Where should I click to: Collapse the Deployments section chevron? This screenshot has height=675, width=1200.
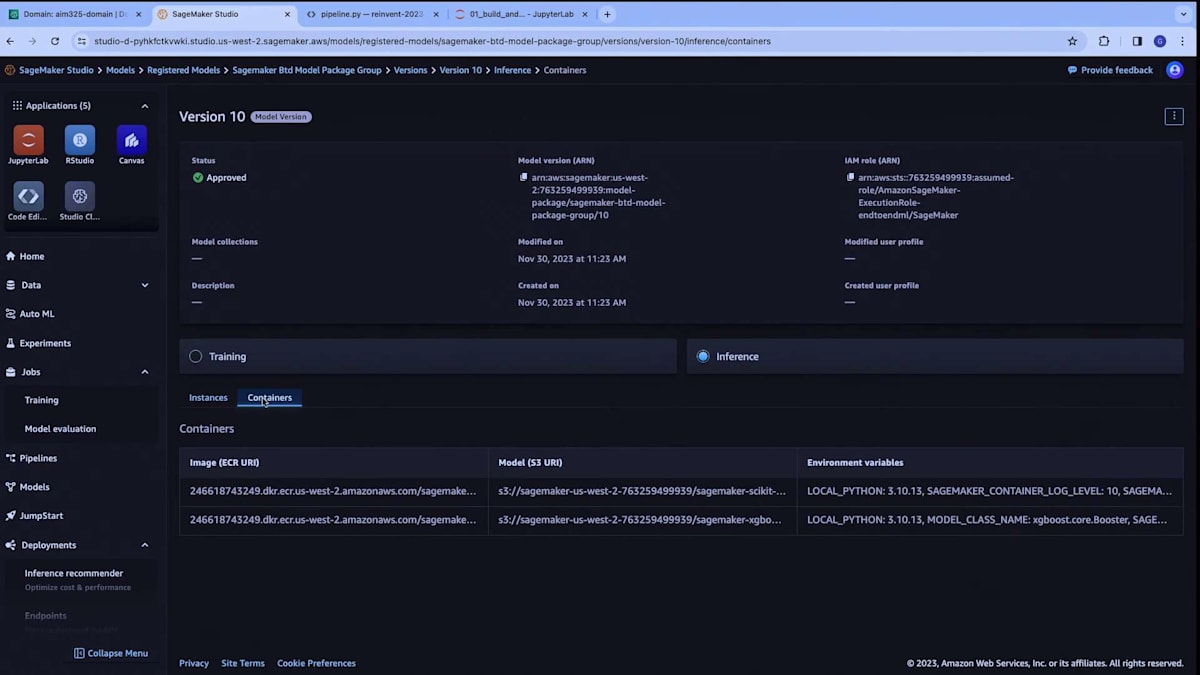pyautogui.click(x=145, y=545)
